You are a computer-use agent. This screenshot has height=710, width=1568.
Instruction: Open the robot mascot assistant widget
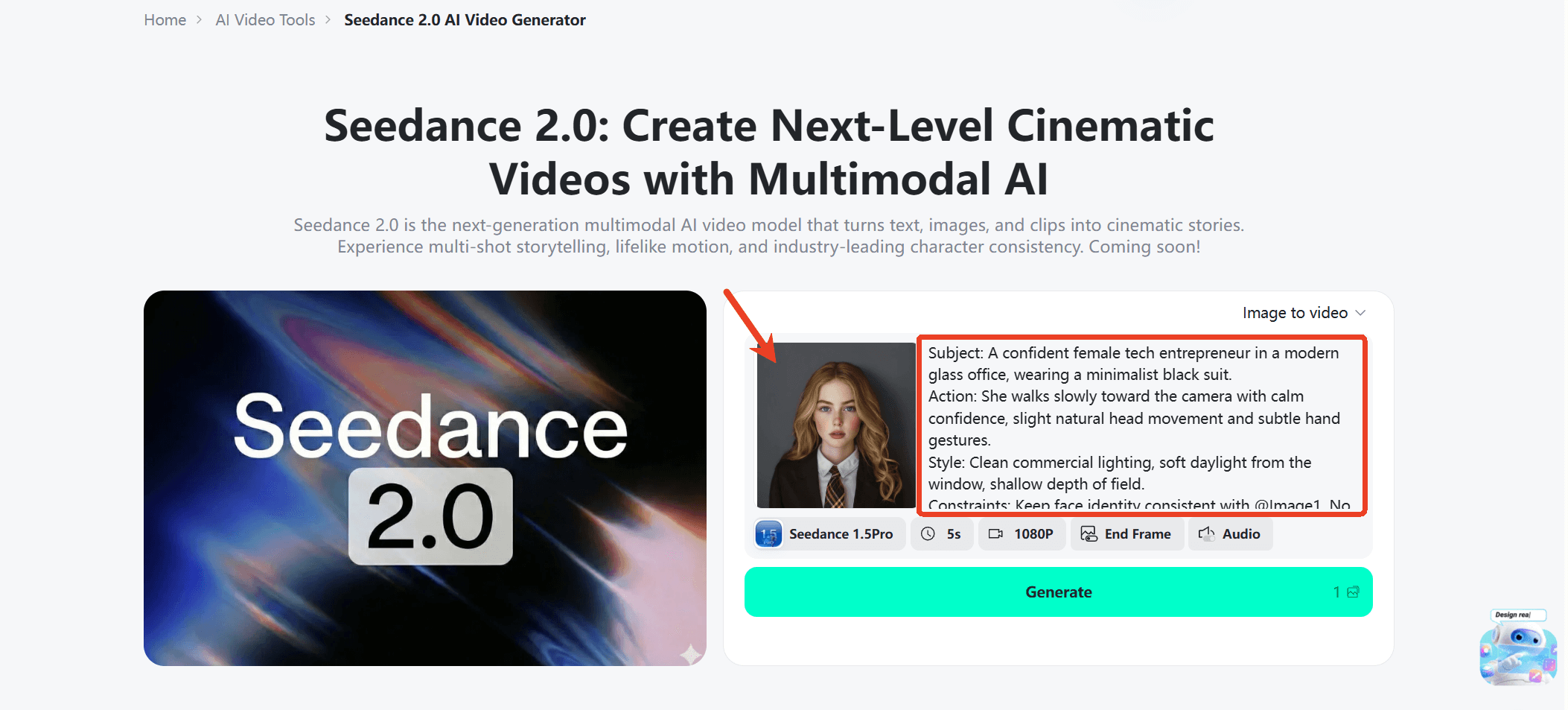tap(1517, 648)
